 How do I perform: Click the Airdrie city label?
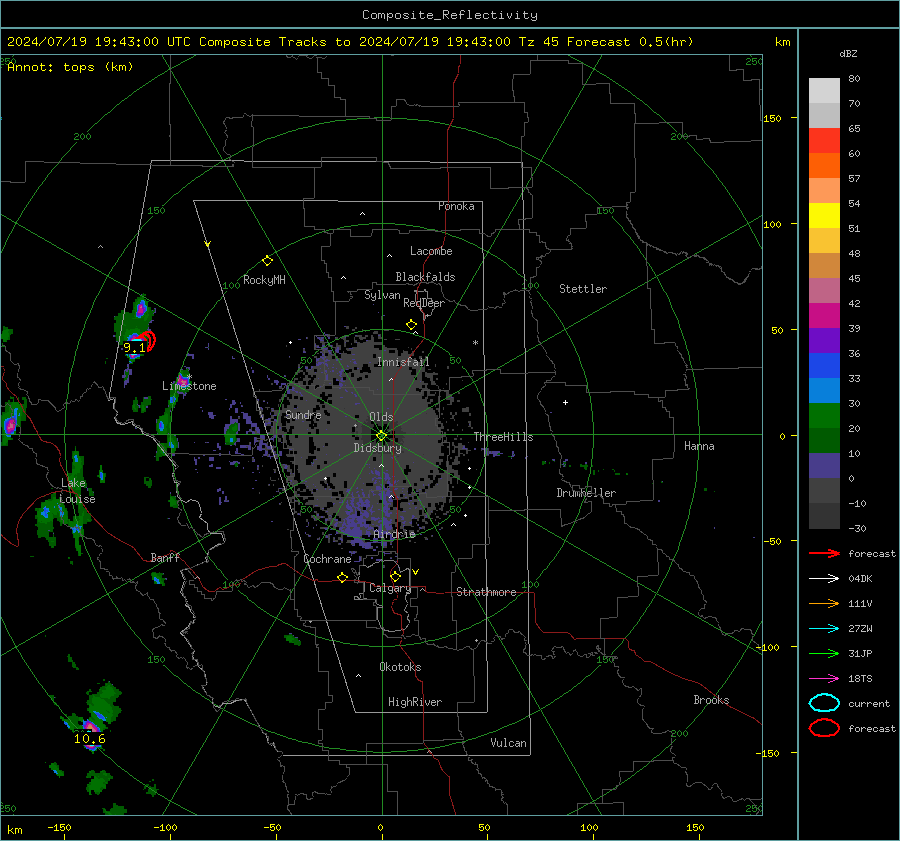click(x=394, y=534)
